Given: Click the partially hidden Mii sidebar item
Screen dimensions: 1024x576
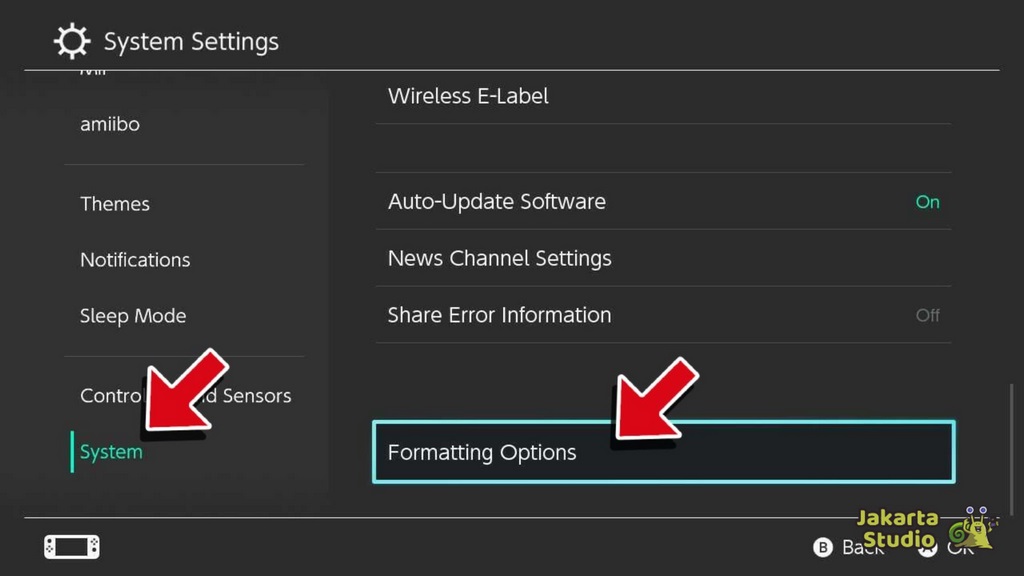Looking at the screenshot, I should [94, 73].
